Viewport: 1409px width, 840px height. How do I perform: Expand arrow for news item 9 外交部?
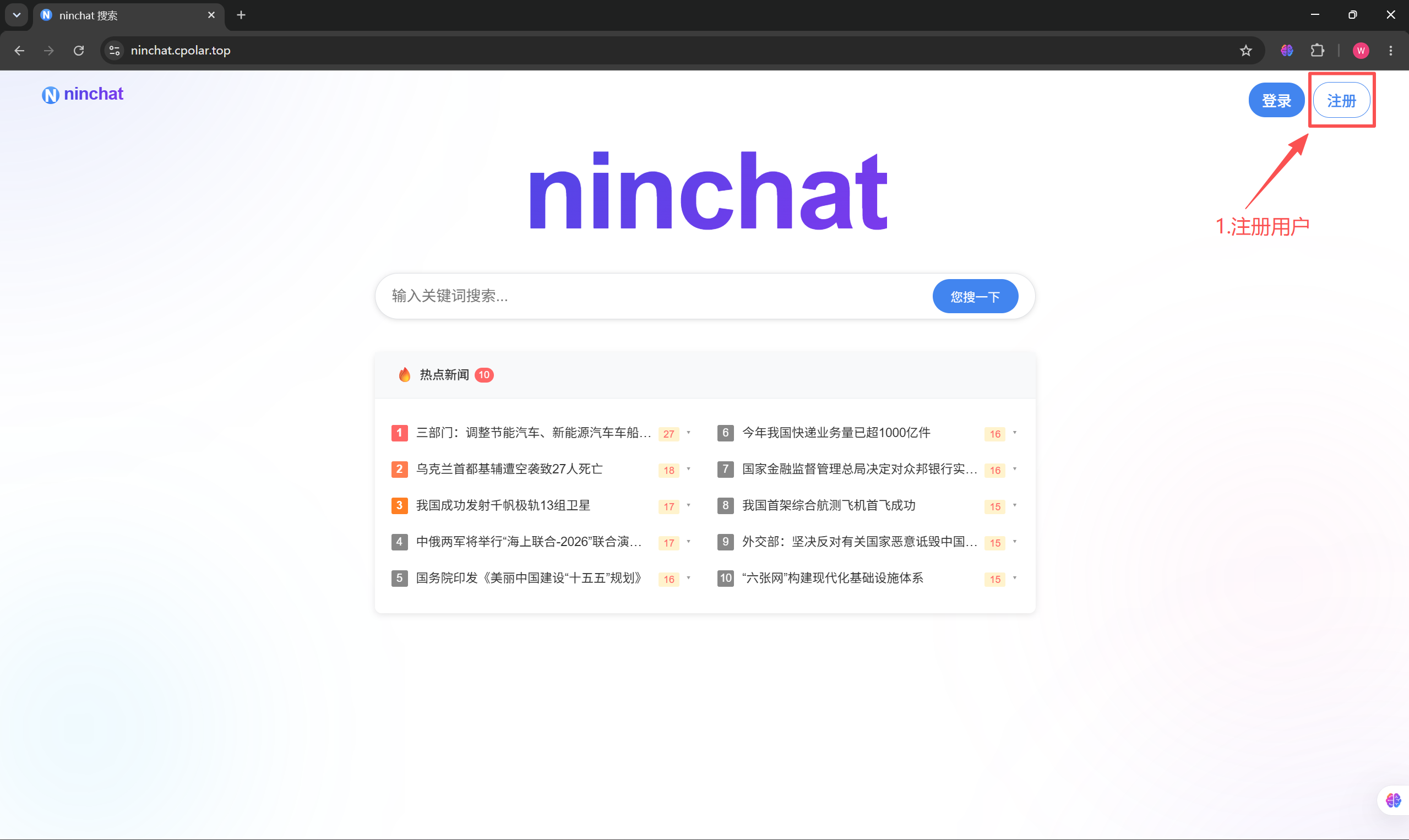point(1014,542)
